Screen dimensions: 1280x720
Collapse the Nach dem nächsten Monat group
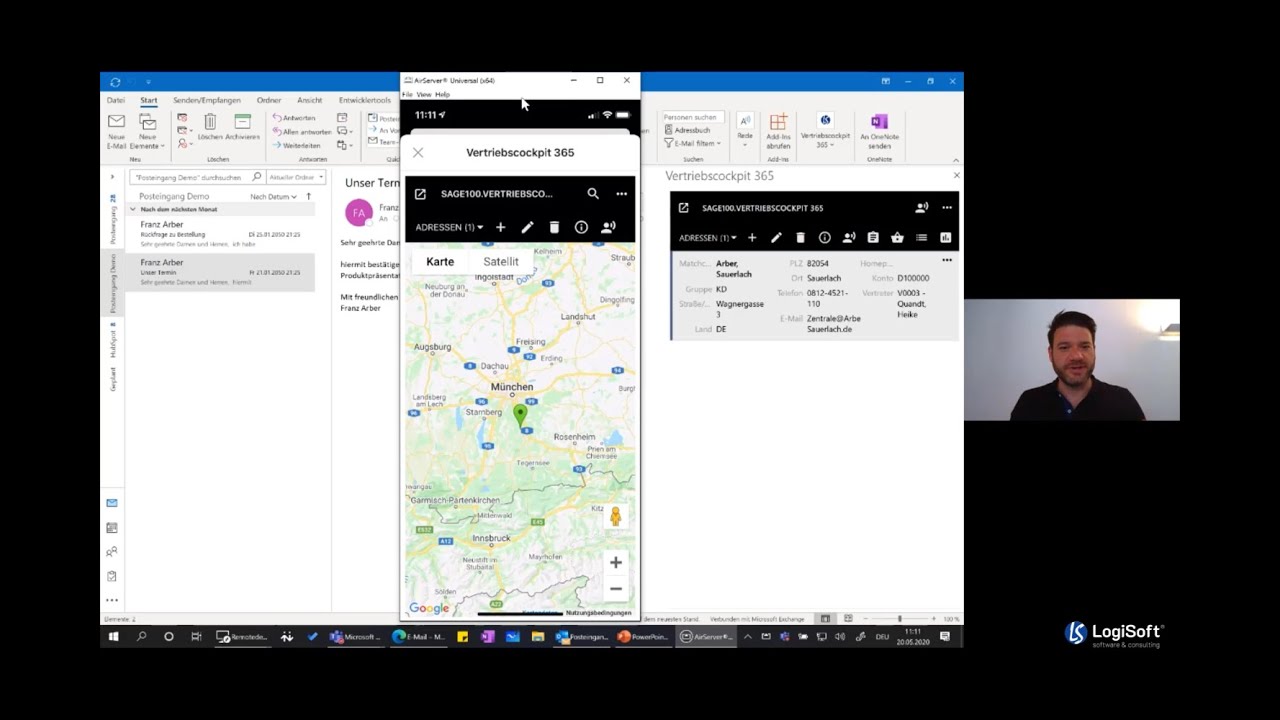[133, 209]
